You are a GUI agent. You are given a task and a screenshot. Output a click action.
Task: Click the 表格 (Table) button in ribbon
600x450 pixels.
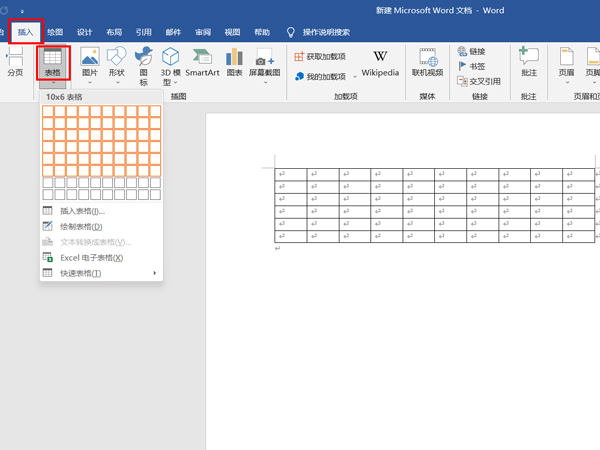click(x=52, y=63)
